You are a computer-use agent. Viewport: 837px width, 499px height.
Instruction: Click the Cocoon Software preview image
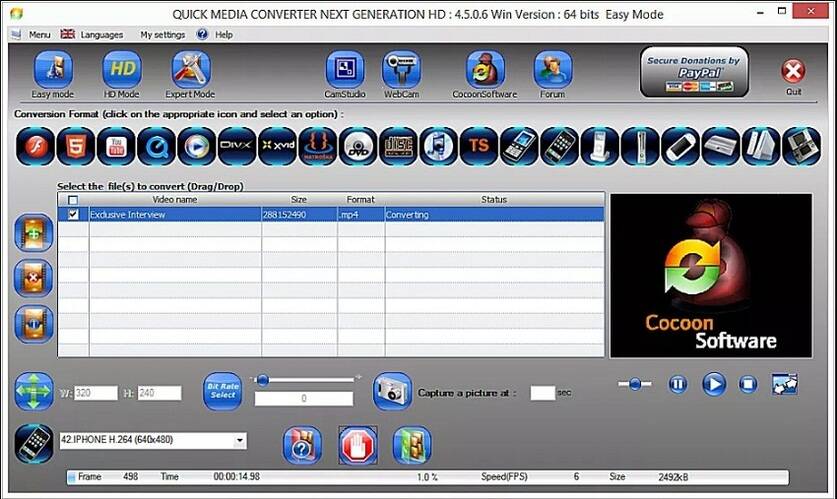[711, 276]
